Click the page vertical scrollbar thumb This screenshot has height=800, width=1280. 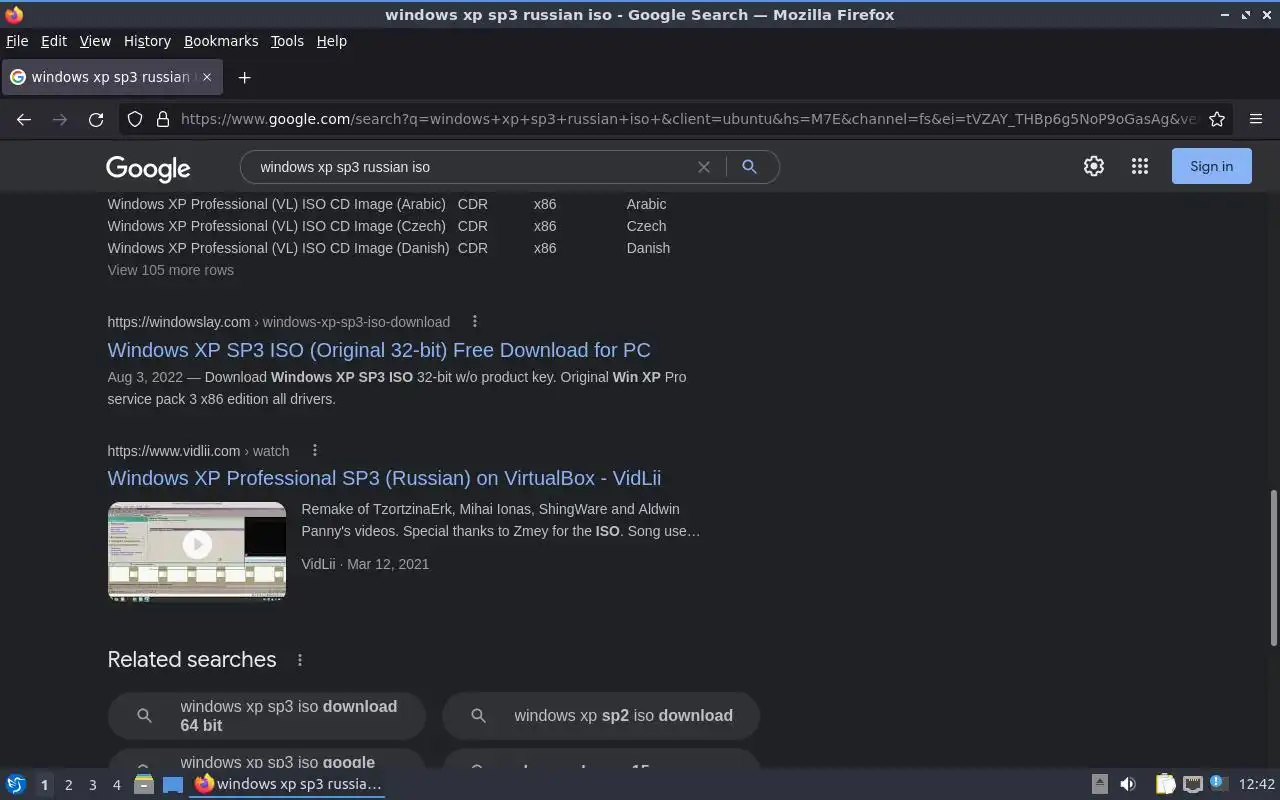pyautogui.click(x=1274, y=567)
